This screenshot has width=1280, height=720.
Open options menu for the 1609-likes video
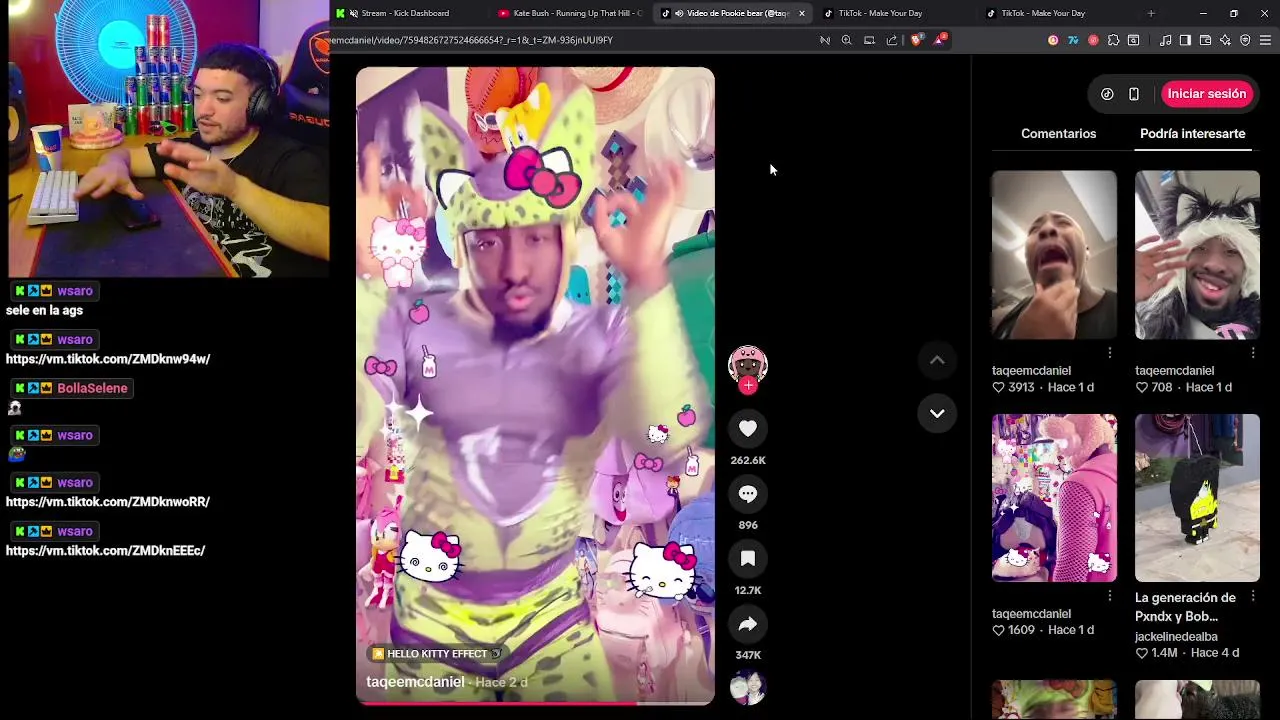[1109, 596]
